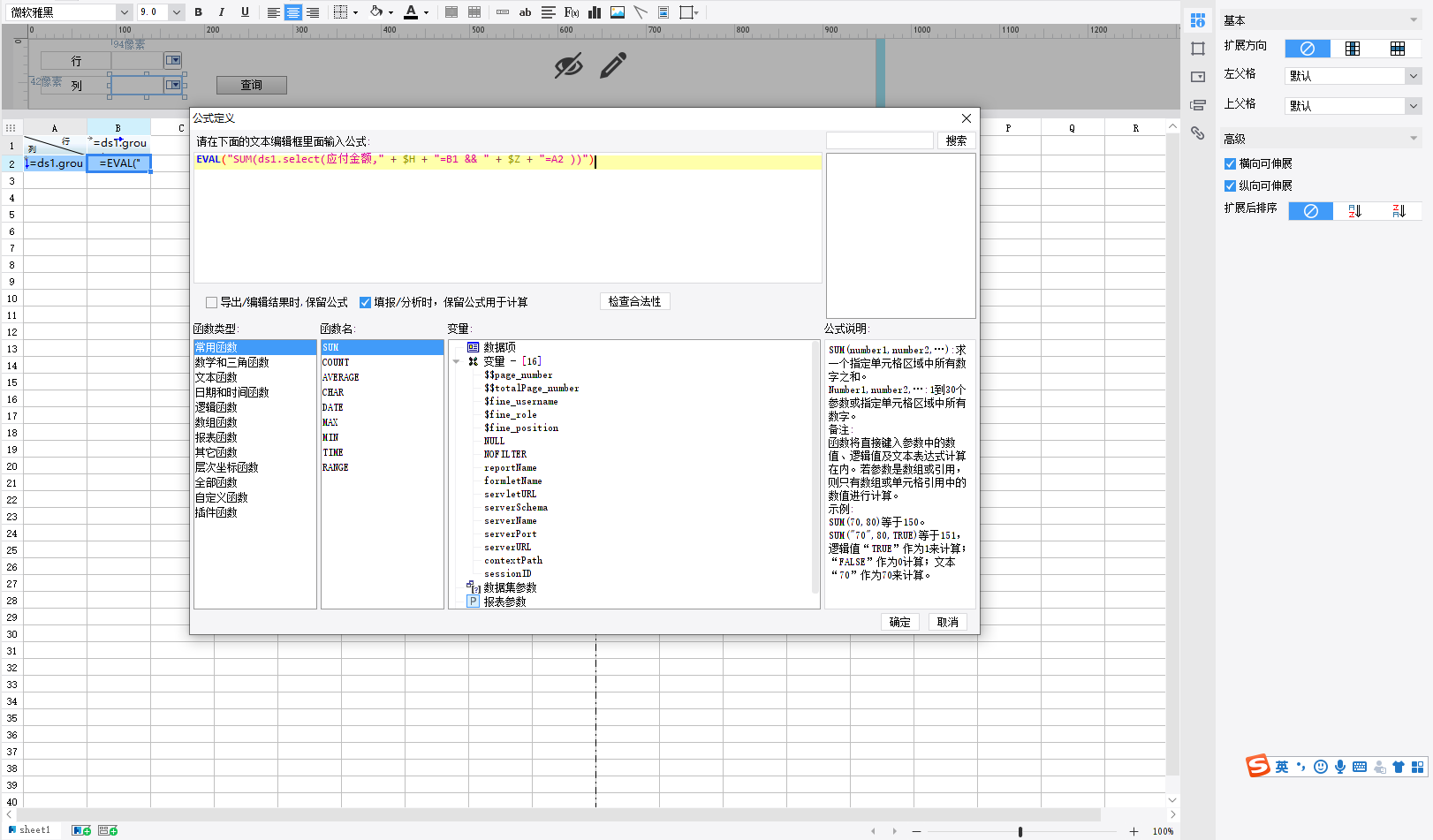The image size is (1433, 840).
Task: Click the italic text icon
Action: 222,12
